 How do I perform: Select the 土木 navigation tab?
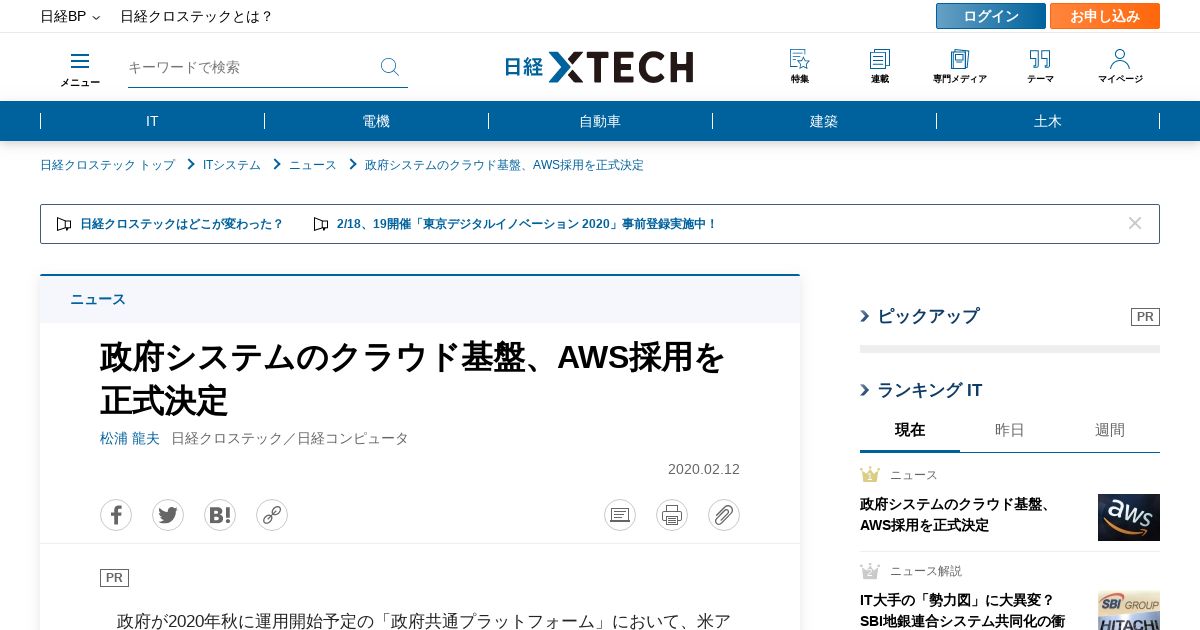[x=1048, y=121]
